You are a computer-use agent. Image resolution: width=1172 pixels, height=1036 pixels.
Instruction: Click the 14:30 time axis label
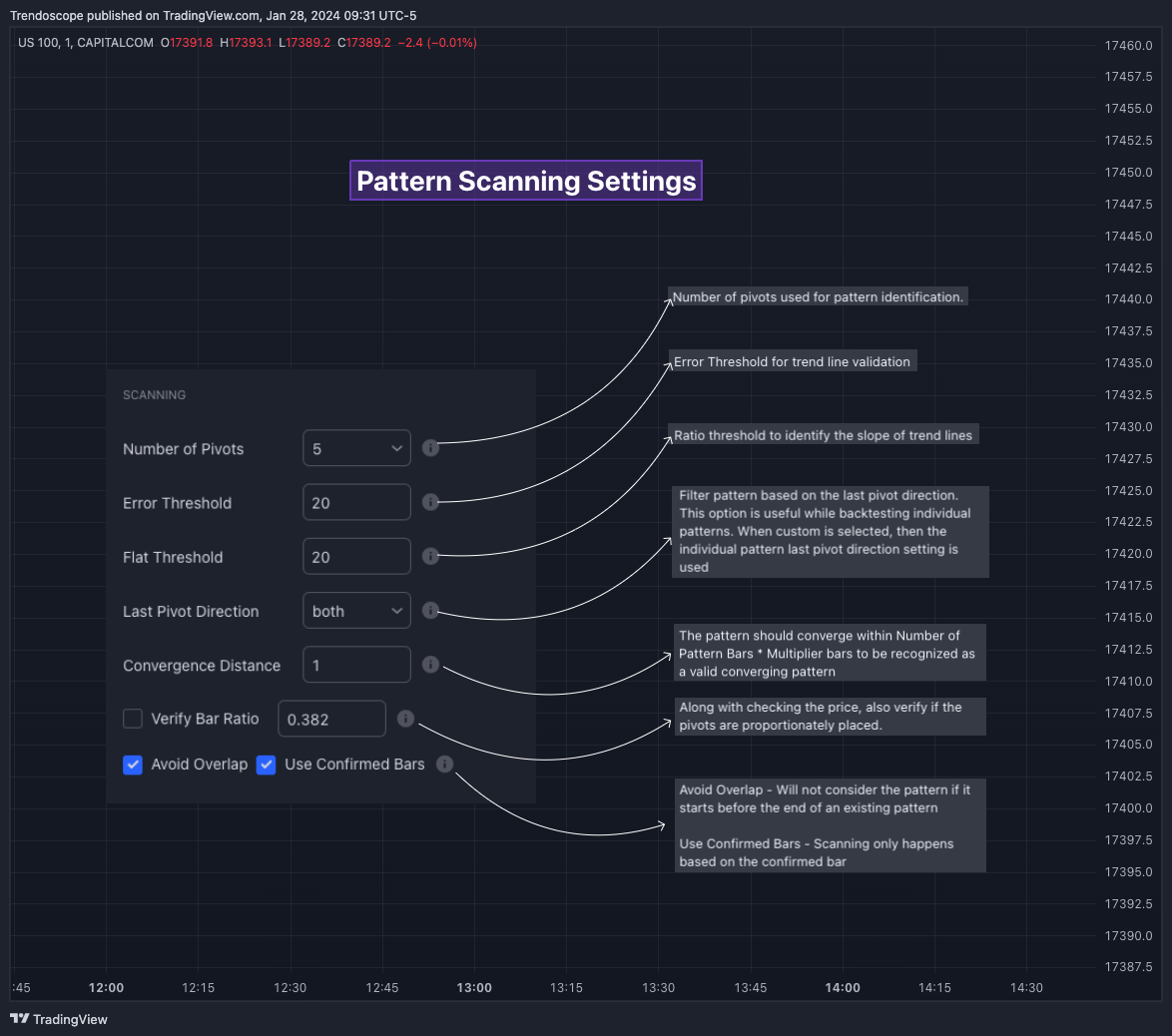point(1026,987)
